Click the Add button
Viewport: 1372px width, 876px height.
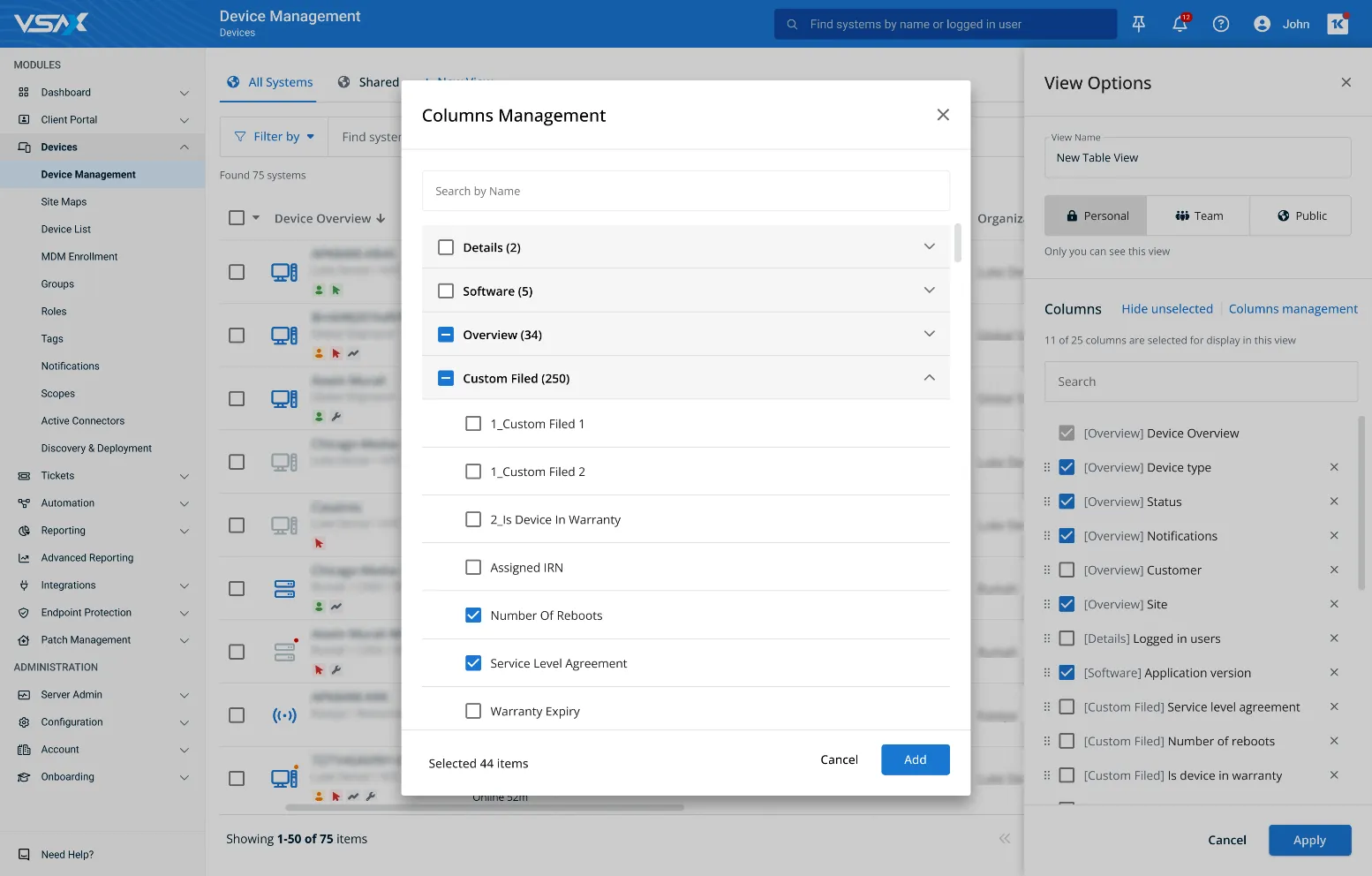(915, 759)
